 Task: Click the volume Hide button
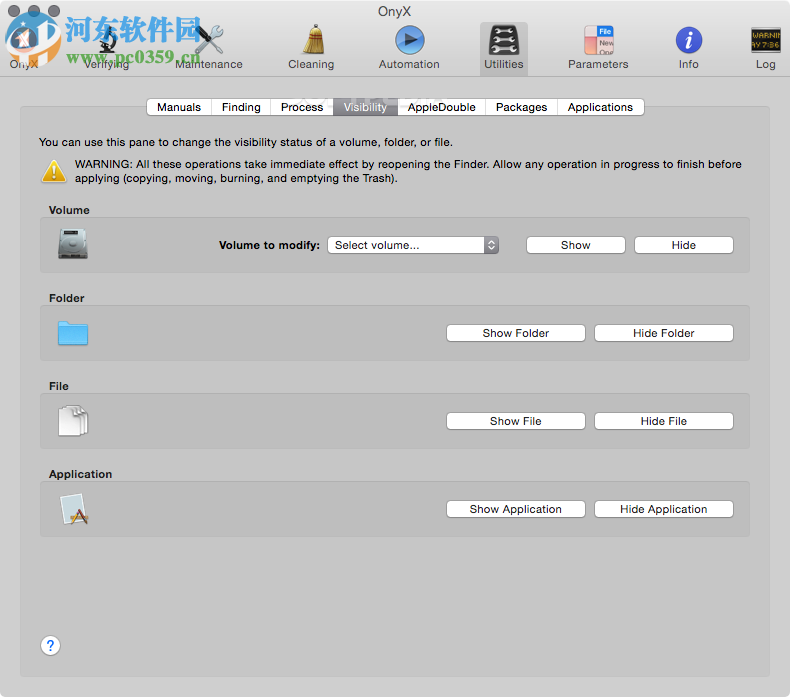[x=684, y=245]
